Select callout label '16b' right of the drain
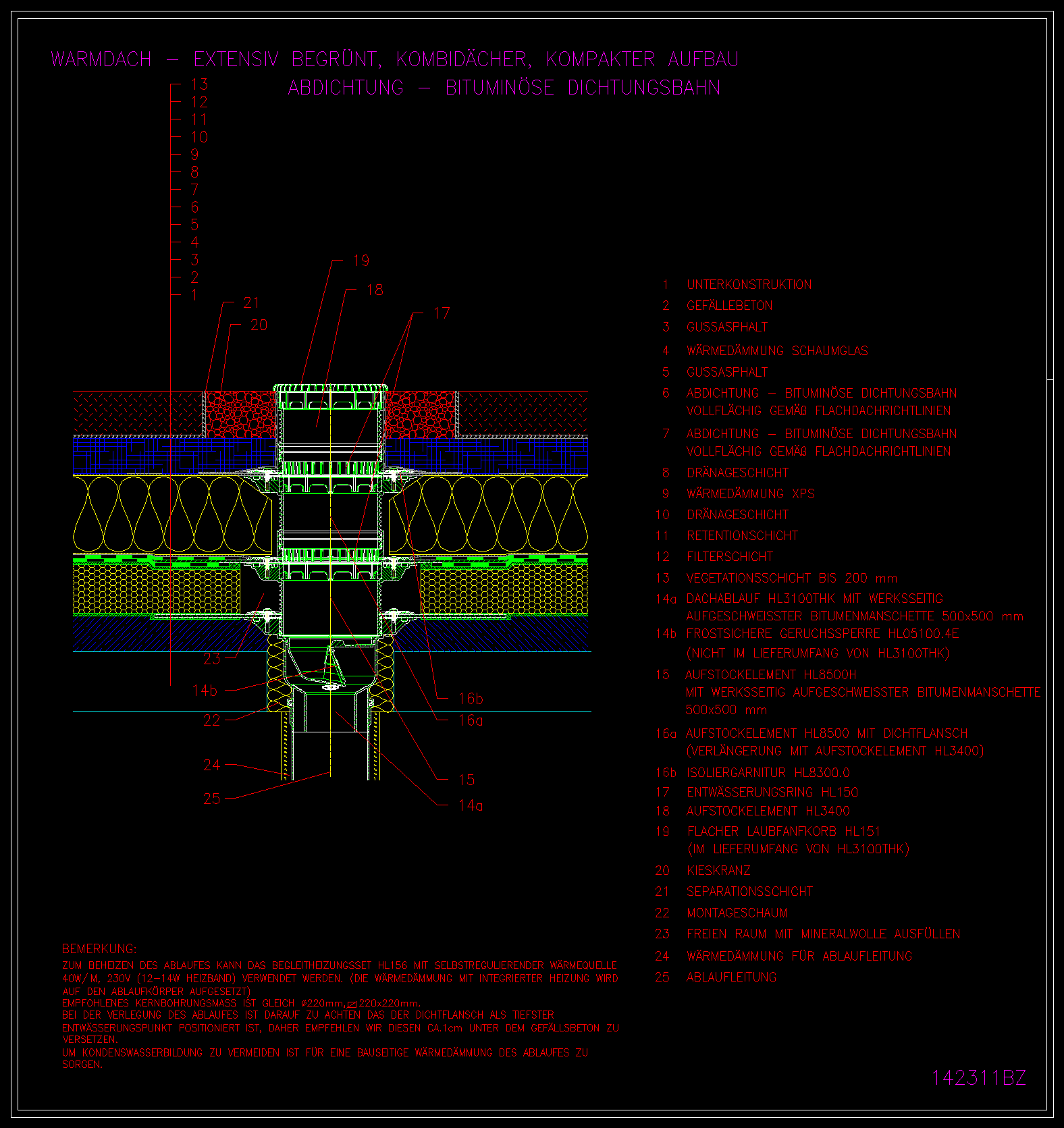 471,699
